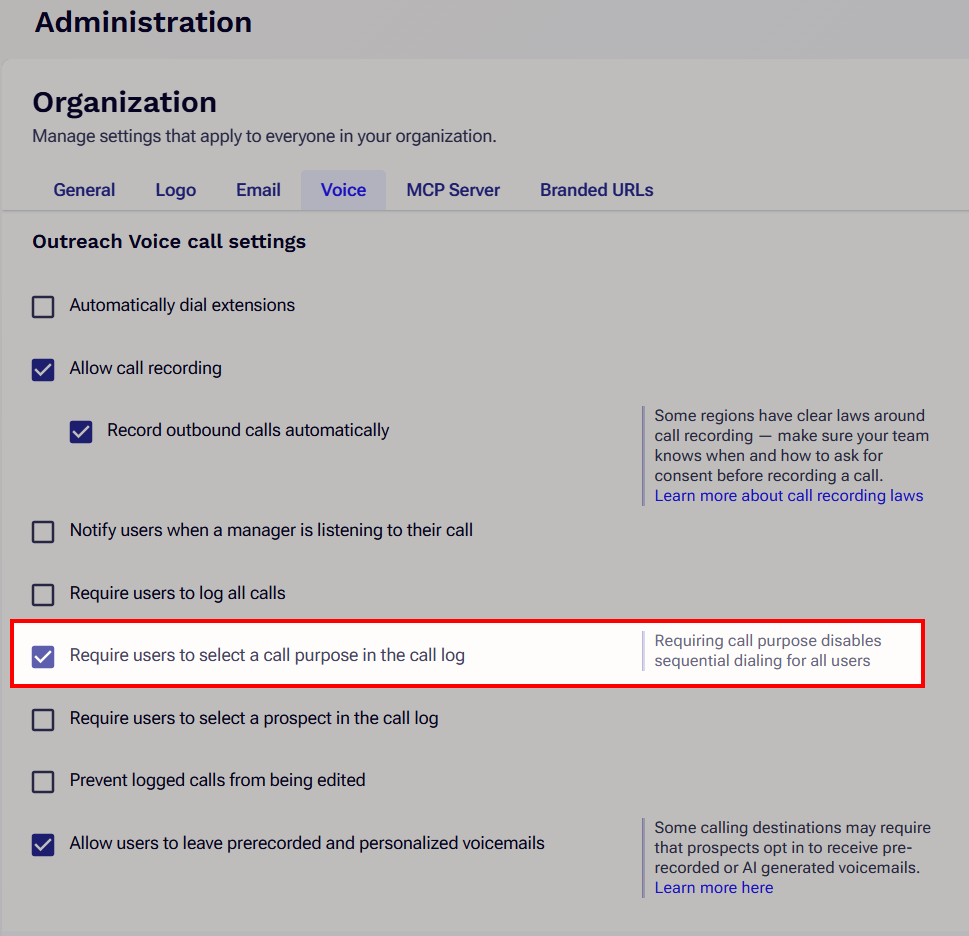
Task: Enable Automatically dial extensions checkbox
Action: coord(43,306)
